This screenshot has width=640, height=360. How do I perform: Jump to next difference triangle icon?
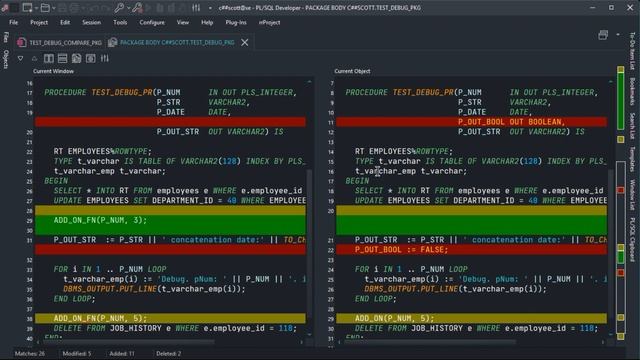20,58
